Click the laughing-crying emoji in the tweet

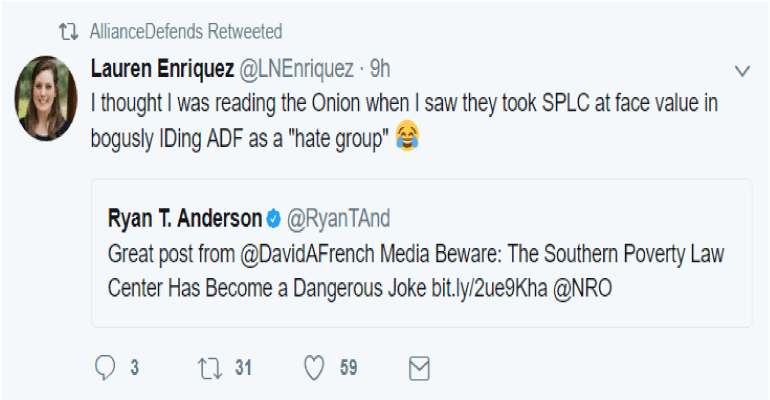tap(406, 137)
